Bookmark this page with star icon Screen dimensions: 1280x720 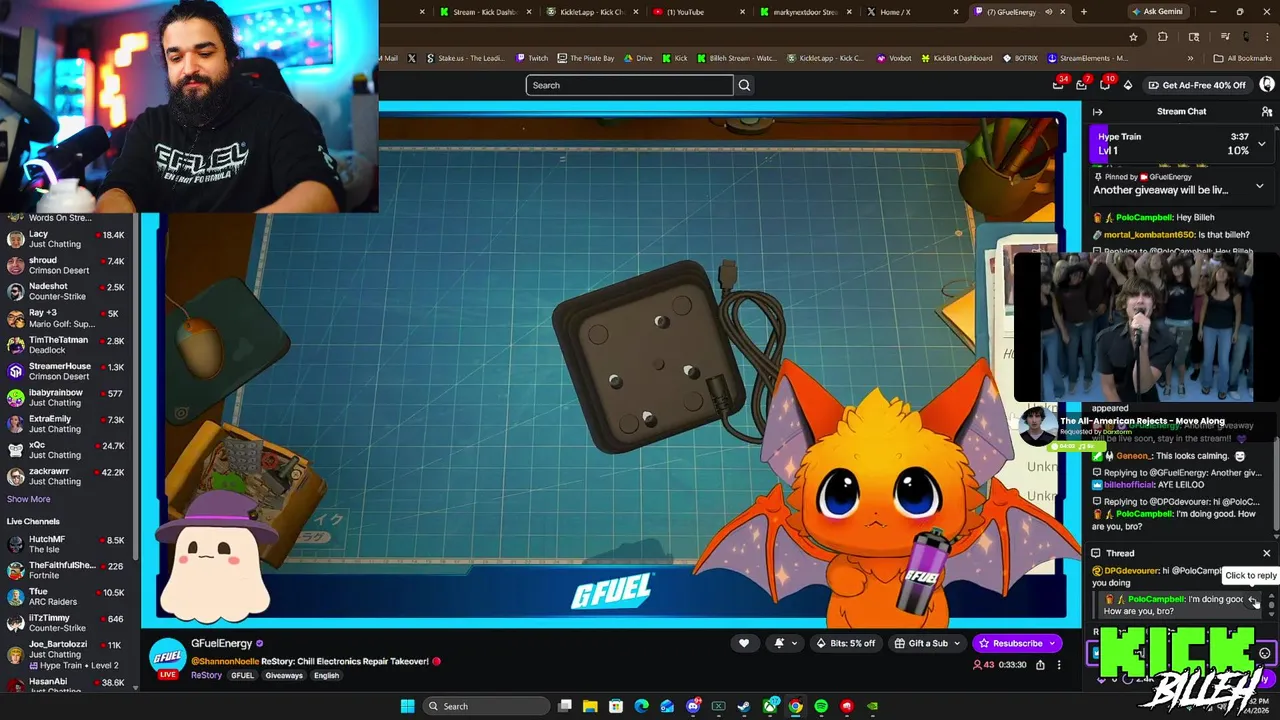(x=1133, y=37)
